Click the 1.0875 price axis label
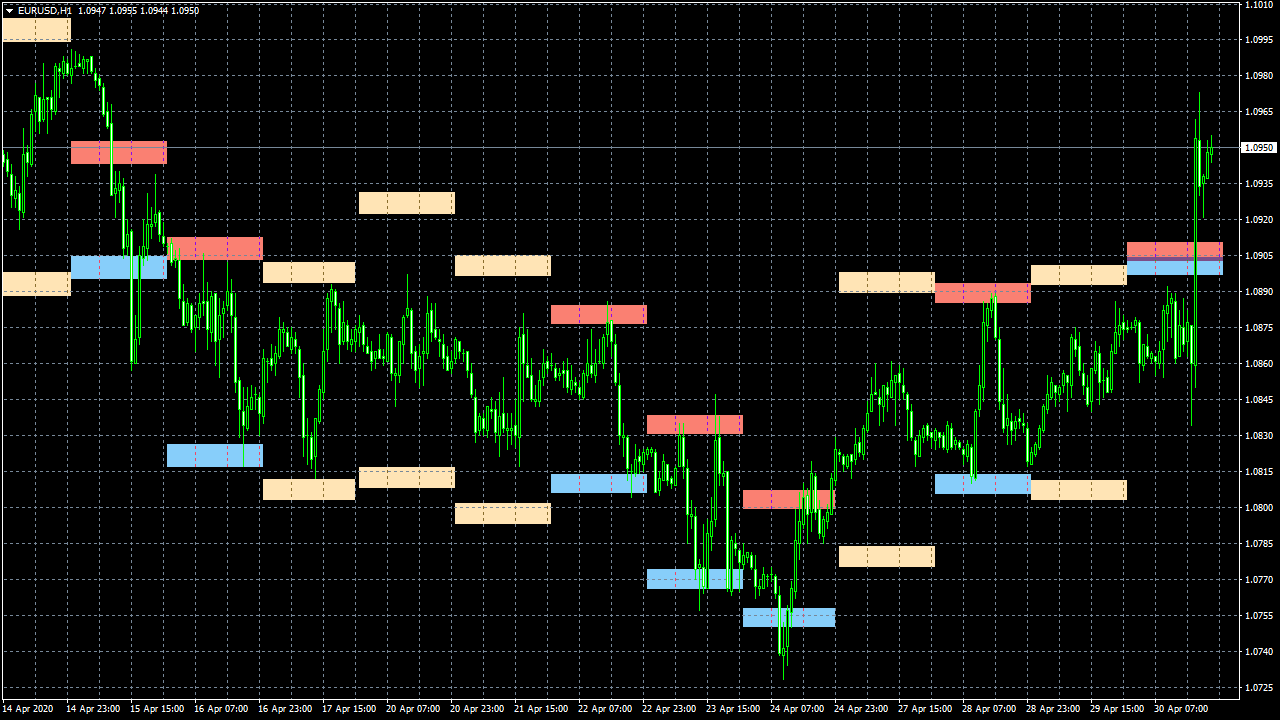Image resolution: width=1280 pixels, height=720 pixels. (x=1258, y=328)
